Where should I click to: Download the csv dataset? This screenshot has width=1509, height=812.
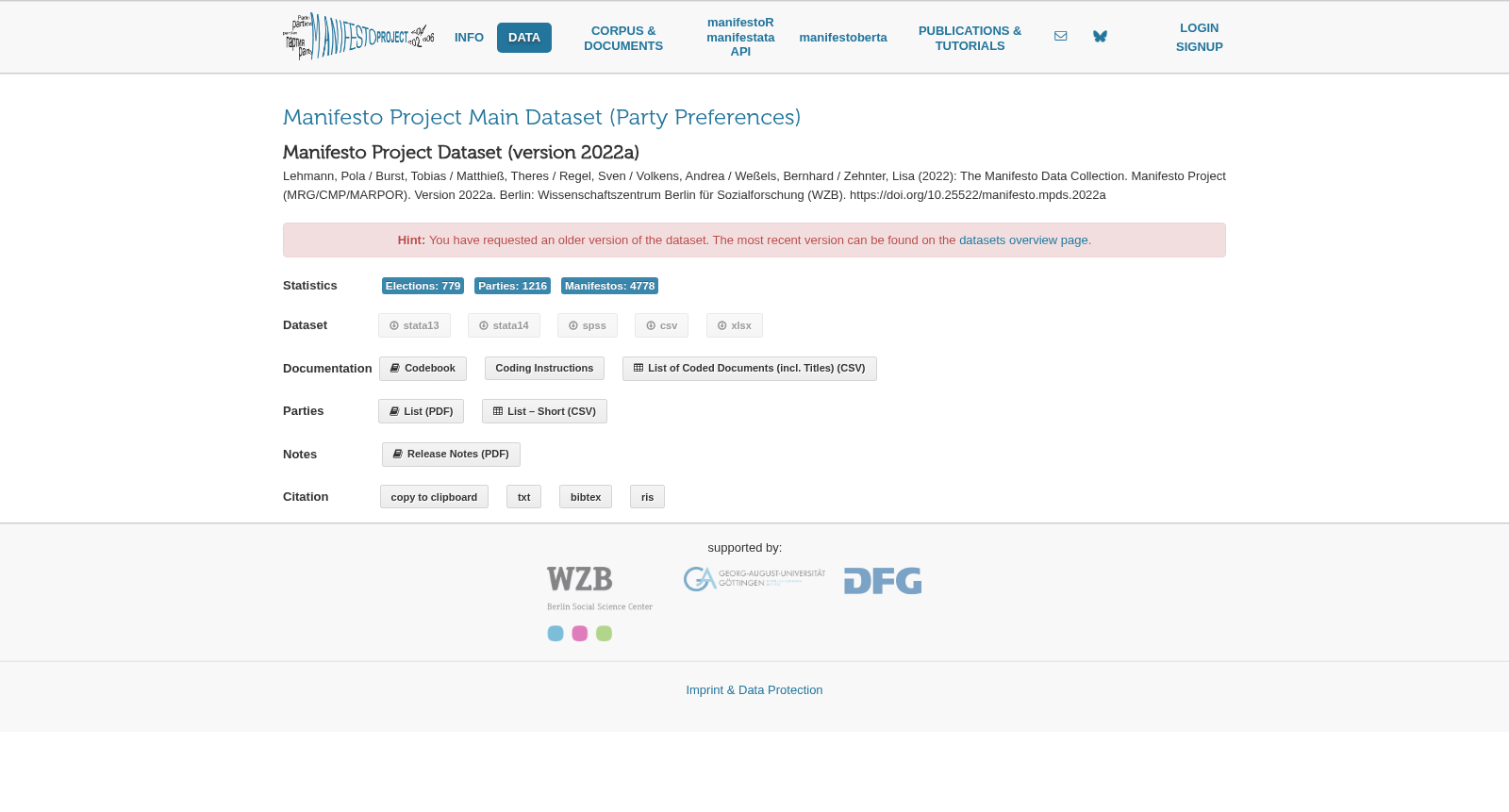point(661,325)
